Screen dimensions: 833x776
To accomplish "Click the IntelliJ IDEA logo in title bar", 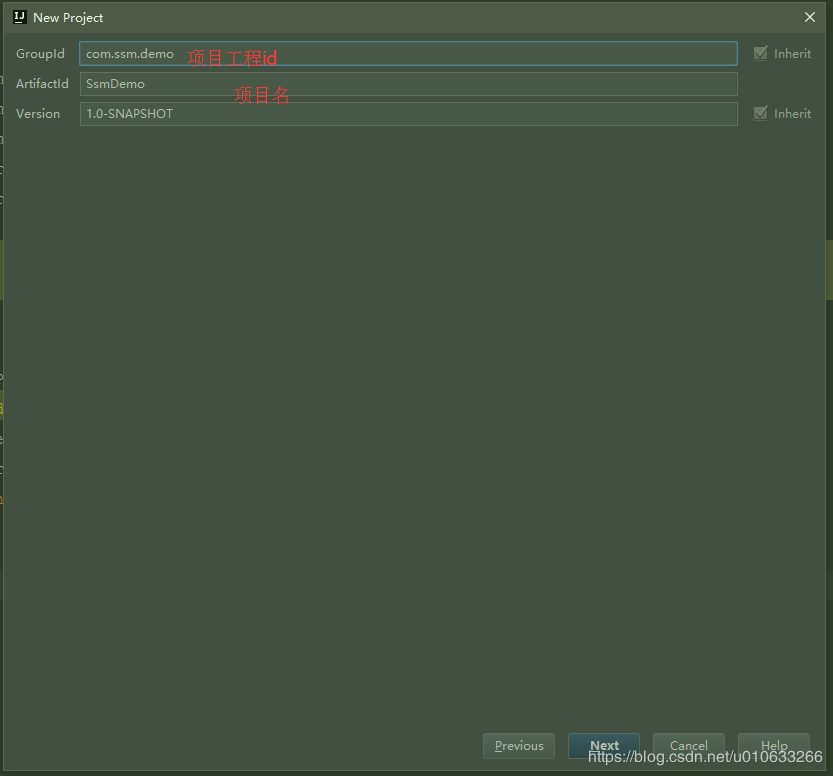I will tap(19, 17).
